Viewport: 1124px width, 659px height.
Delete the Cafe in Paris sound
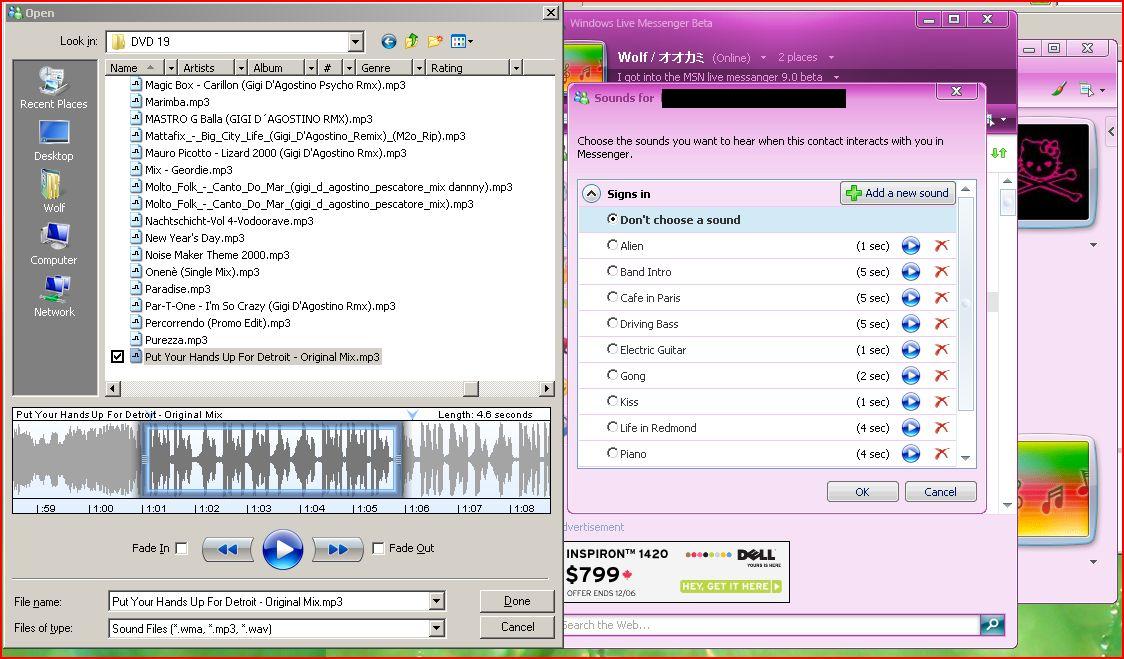941,298
